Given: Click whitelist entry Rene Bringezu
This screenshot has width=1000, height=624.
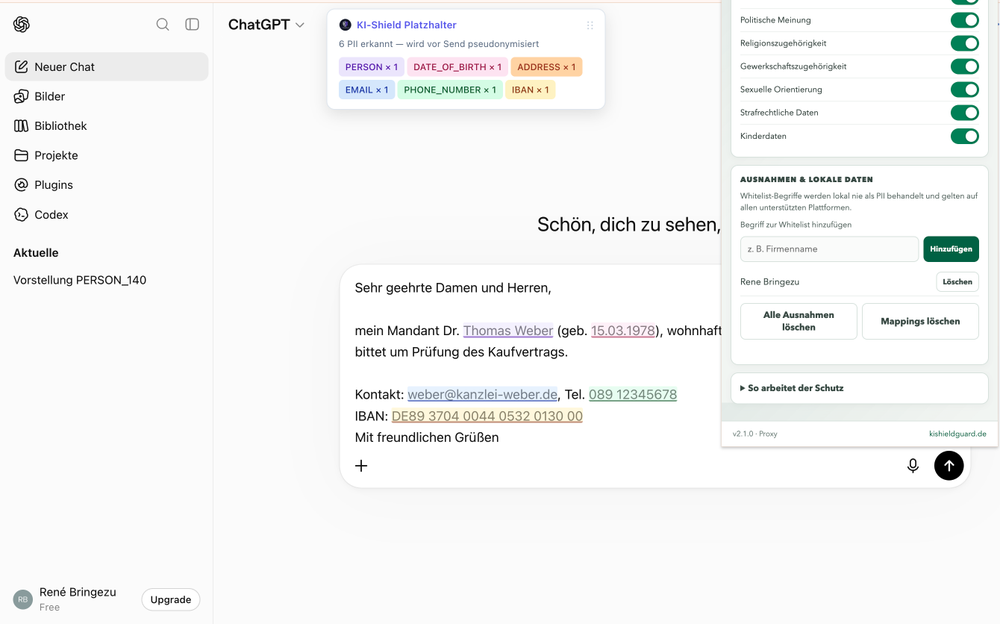Looking at the screenshot, I should [770, 281].
